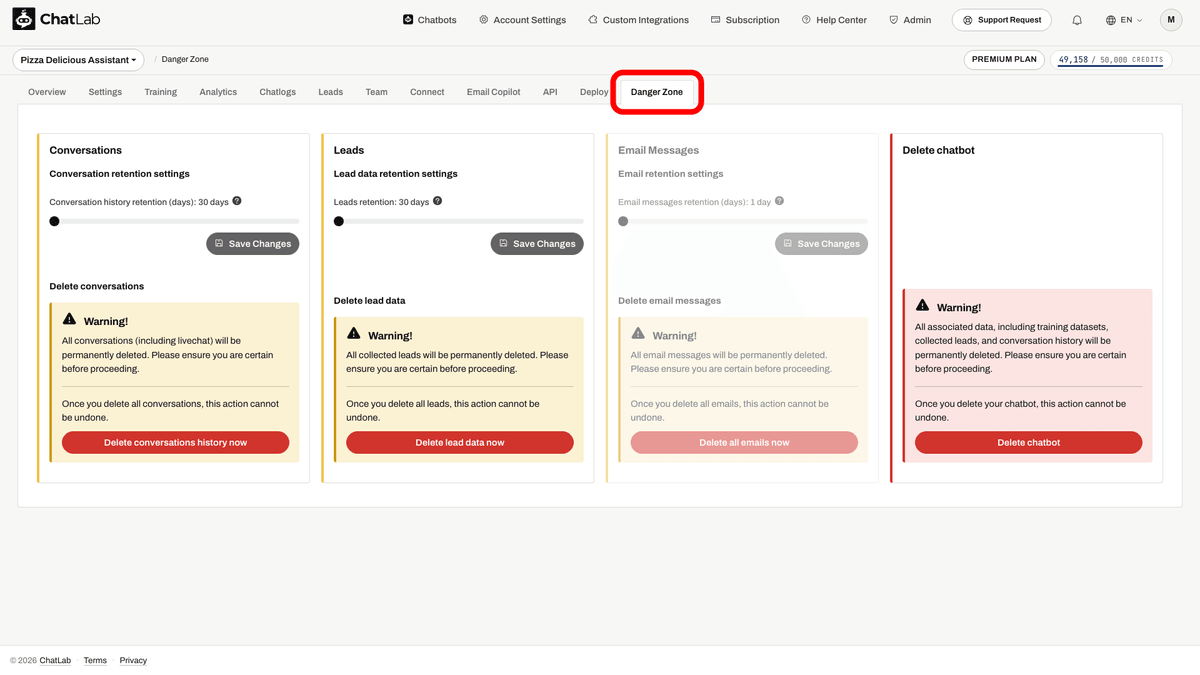Open Account Settings in top navigation
Screen dimensions: 1200x675
(522, 20)
